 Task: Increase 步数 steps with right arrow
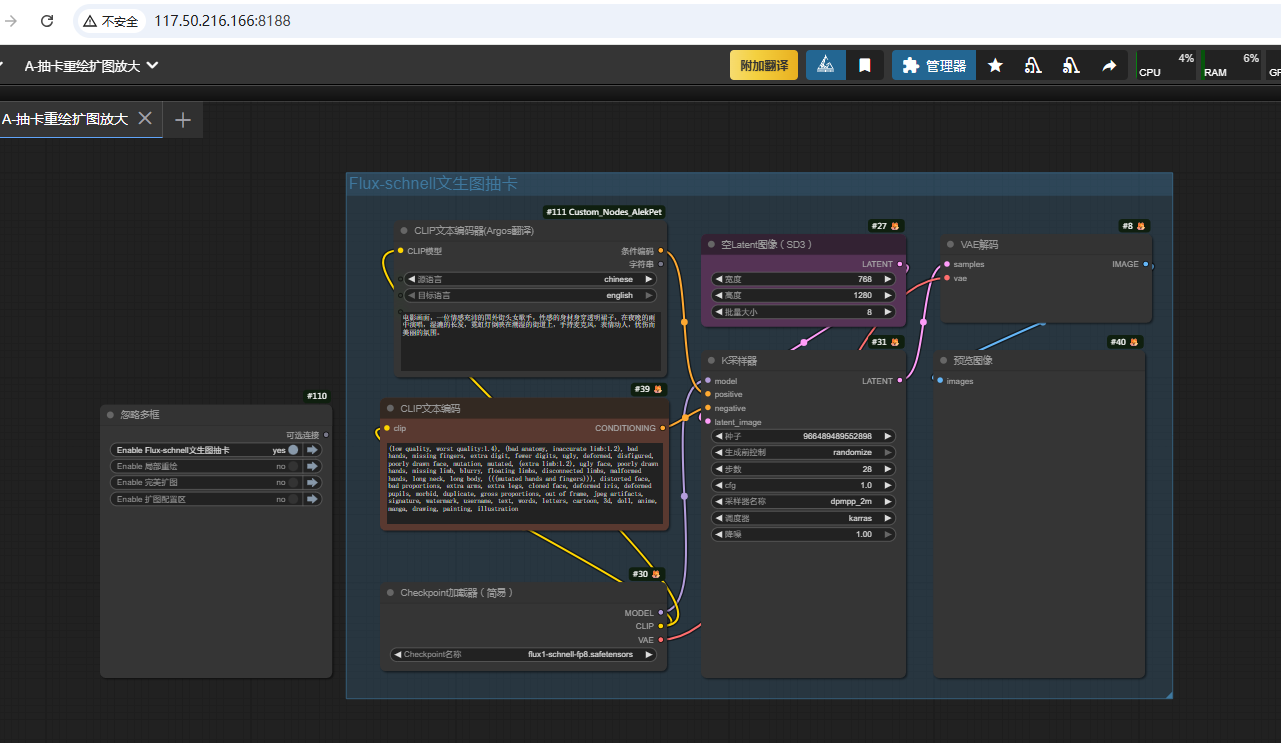coord(889,469)
